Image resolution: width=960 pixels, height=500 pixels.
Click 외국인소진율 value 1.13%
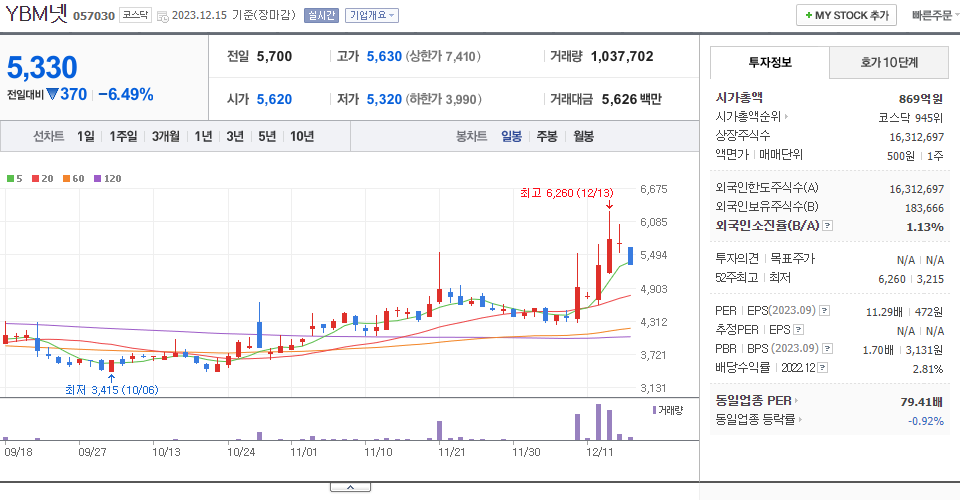pyautogui.click(x=924, y=227)
